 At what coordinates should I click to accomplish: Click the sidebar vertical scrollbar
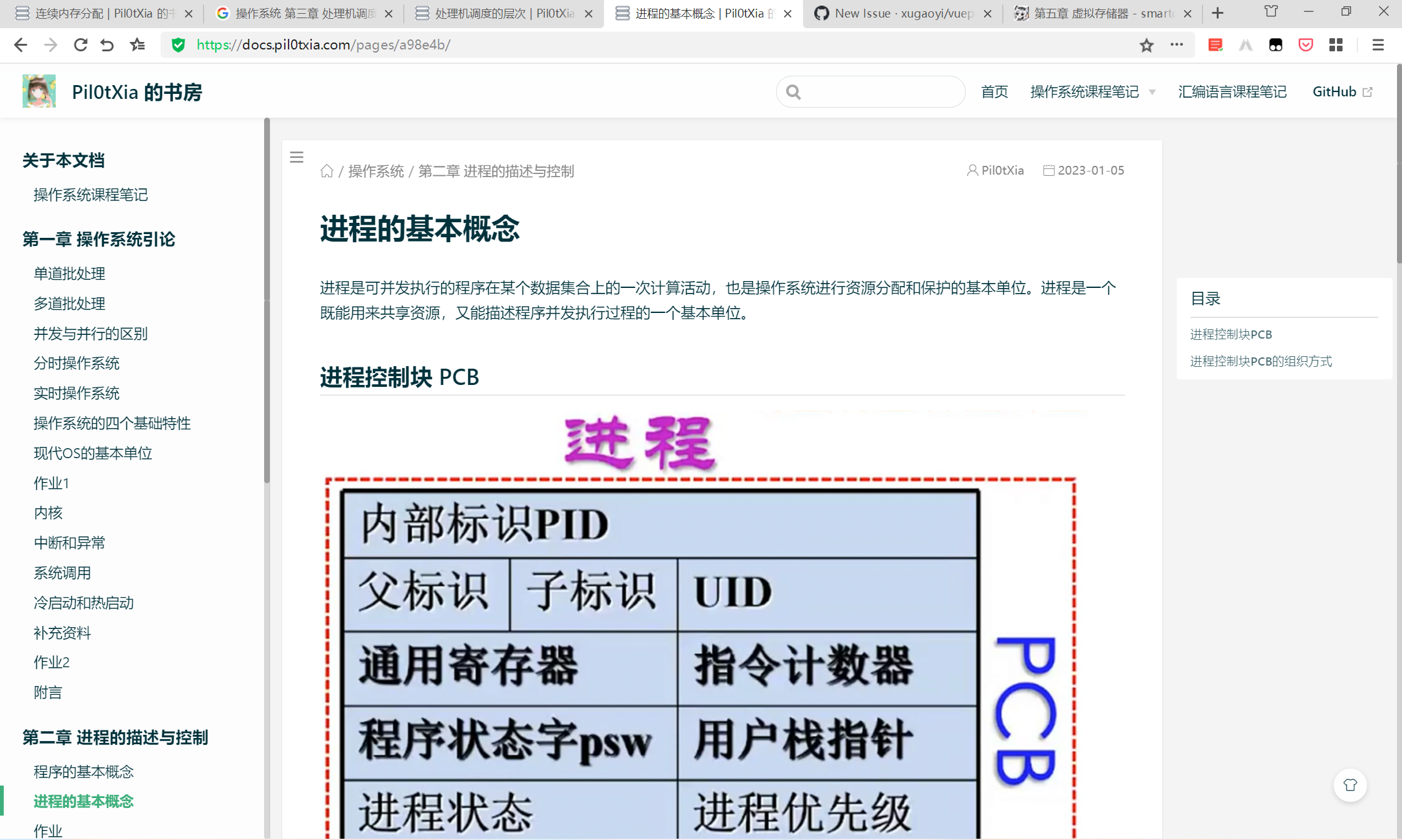coord(267,300)
